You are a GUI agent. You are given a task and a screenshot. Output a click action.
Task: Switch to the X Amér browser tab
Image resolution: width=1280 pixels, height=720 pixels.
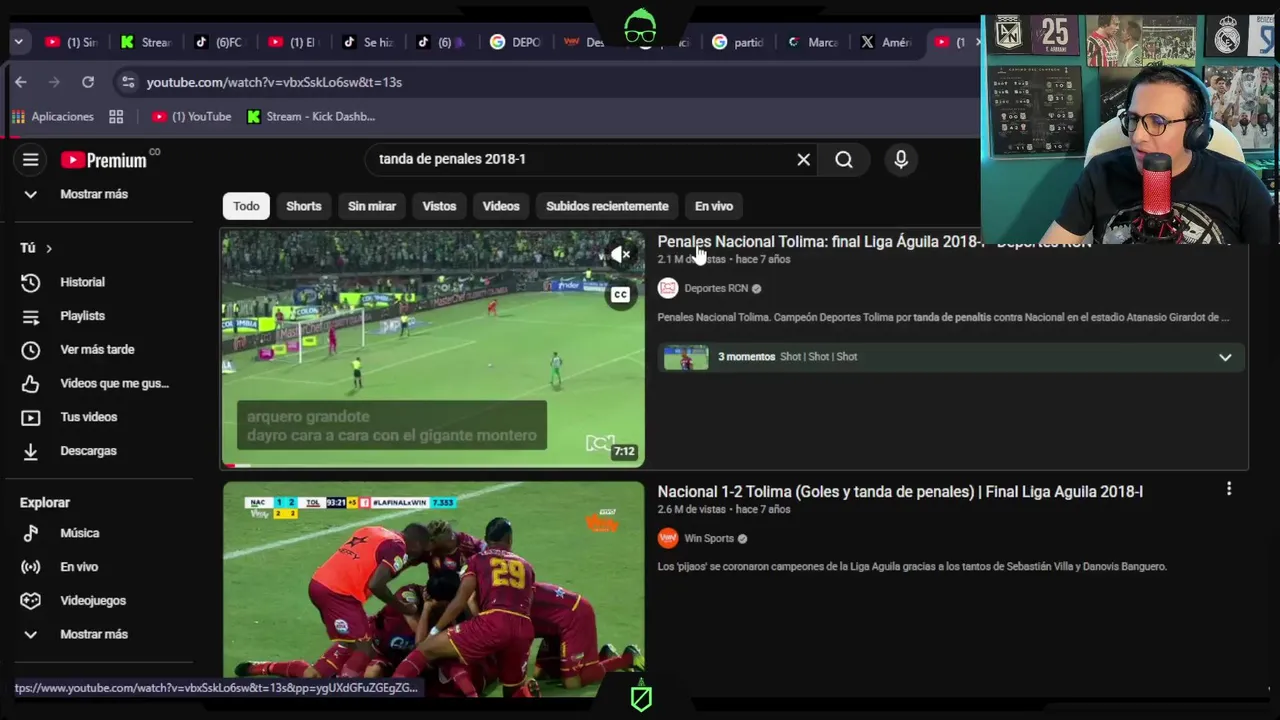click(887, 42)
